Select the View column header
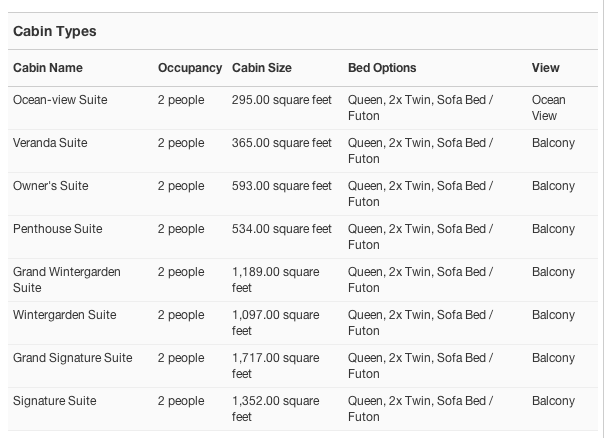 click(545, 68)
